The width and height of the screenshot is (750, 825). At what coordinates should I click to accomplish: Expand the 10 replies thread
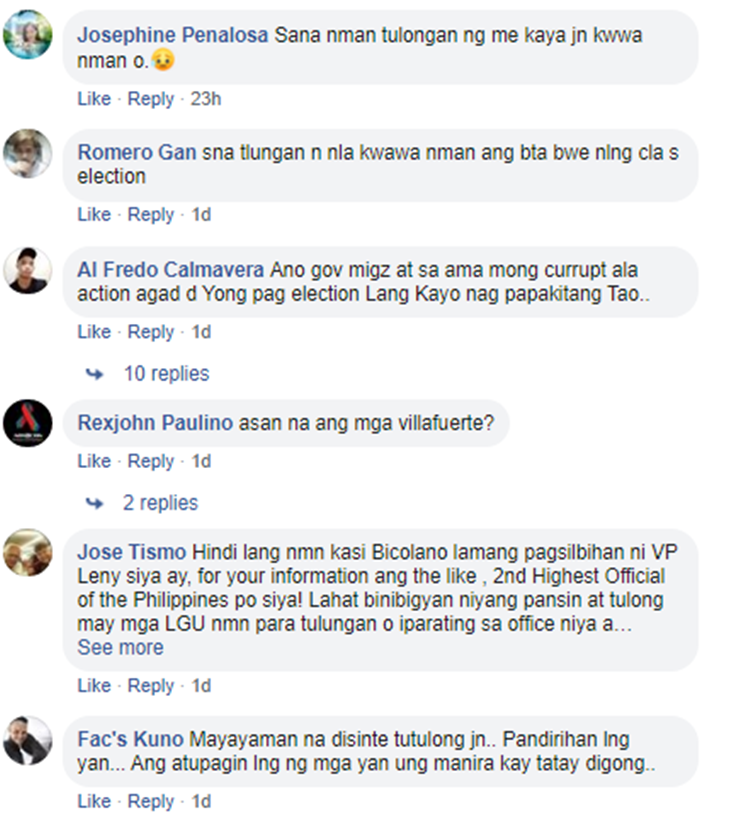166,374
